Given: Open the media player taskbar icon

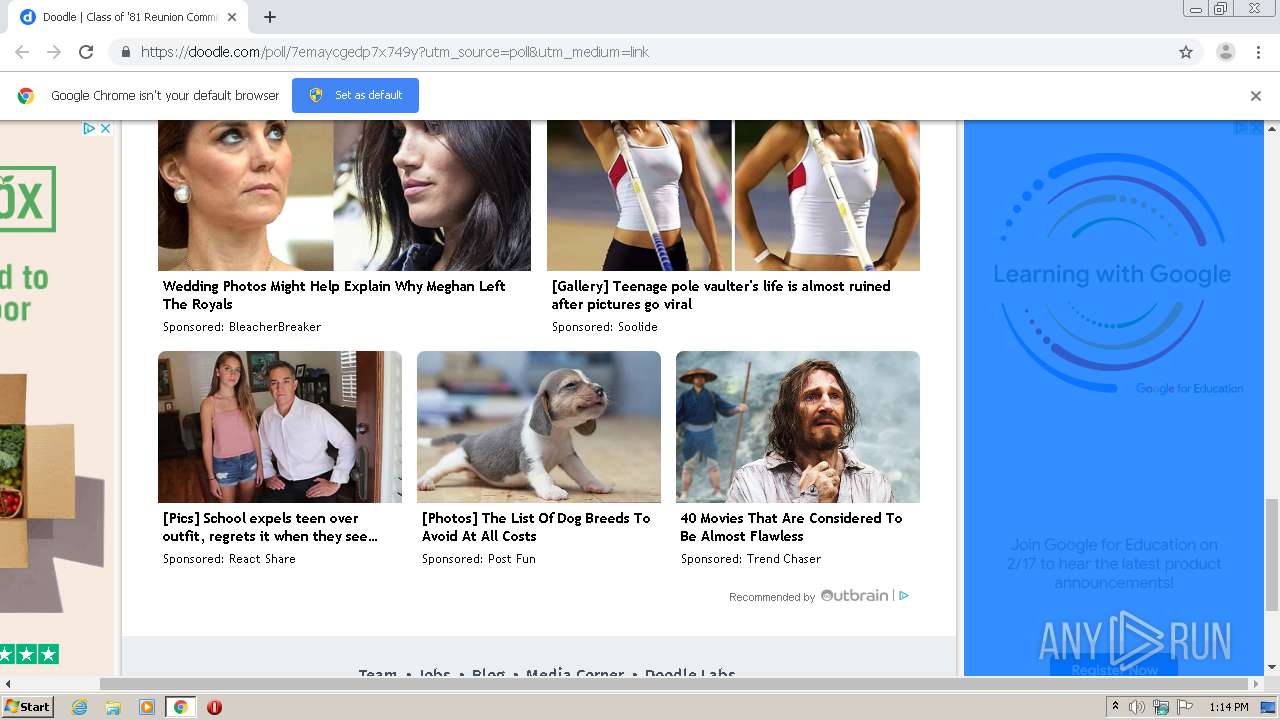Looking at the screenshot, I should [147, 707].
